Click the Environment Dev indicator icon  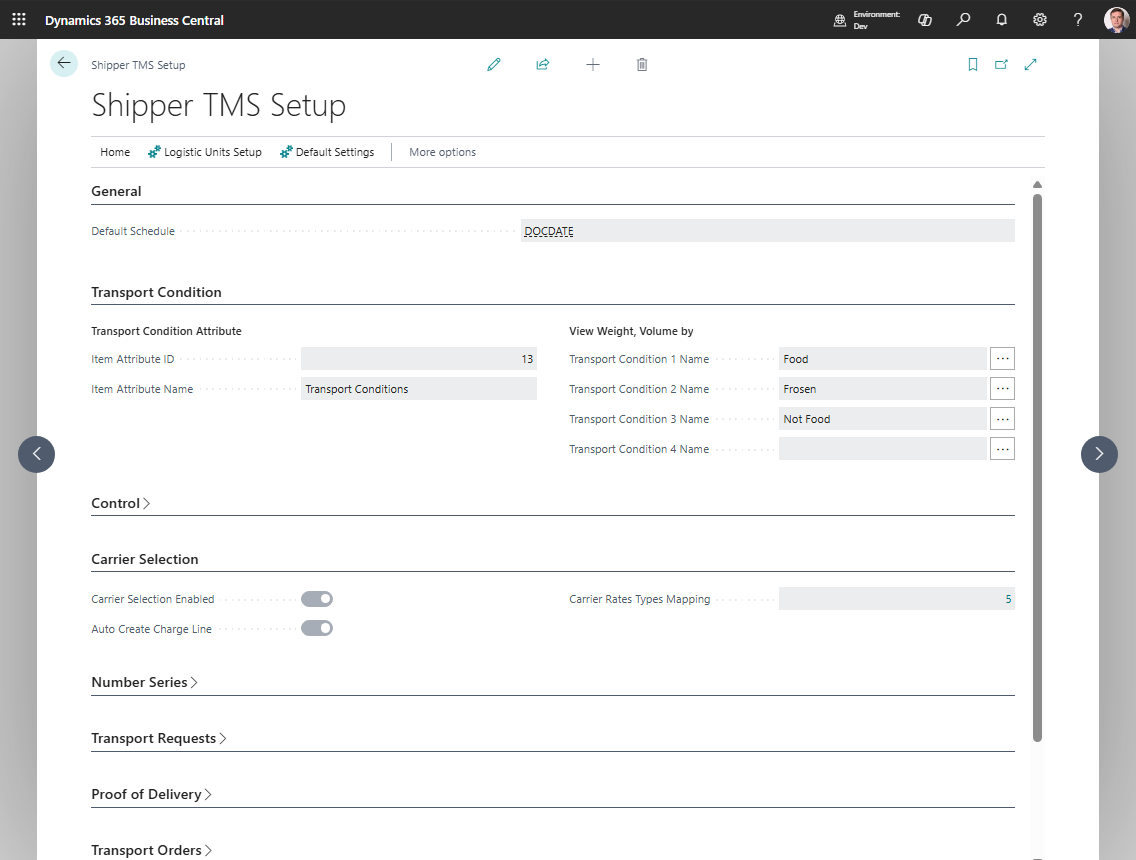(x=840, y=20)
